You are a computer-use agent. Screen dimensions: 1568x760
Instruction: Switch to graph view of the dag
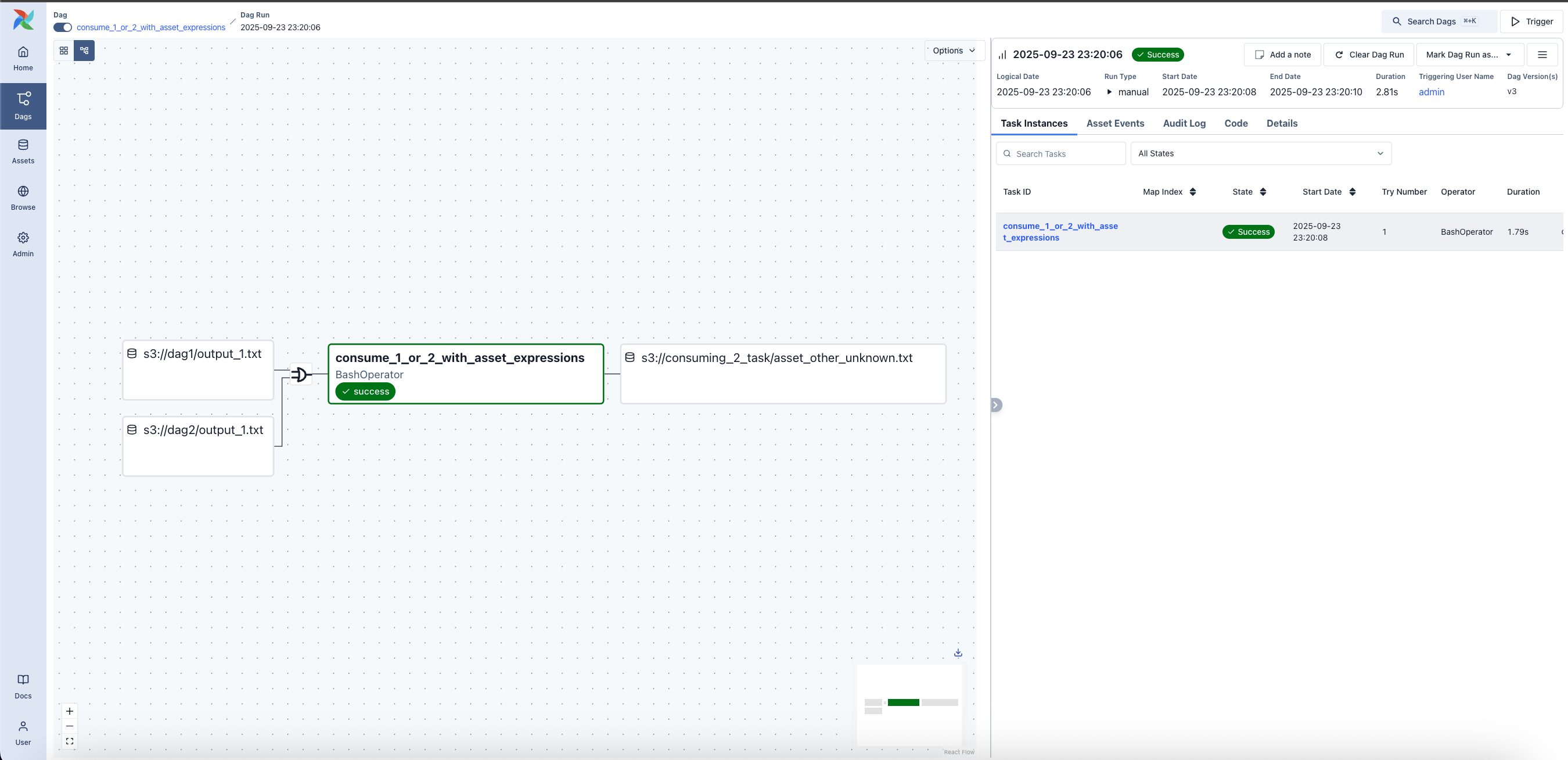pos(85,51)
